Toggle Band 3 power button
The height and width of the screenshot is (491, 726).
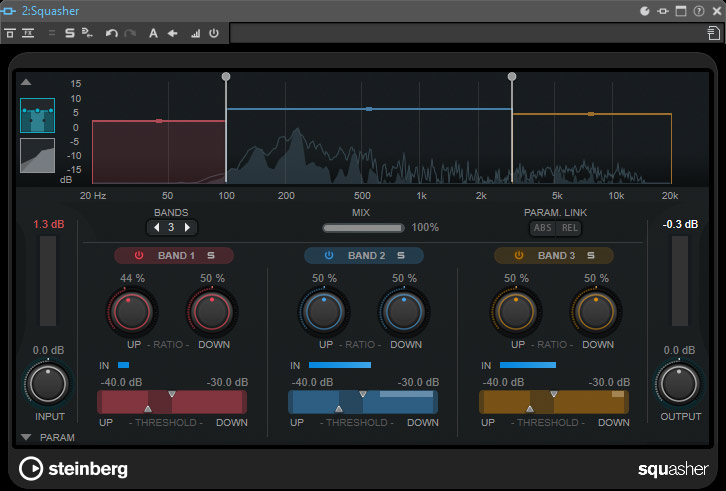pos(519,255)
